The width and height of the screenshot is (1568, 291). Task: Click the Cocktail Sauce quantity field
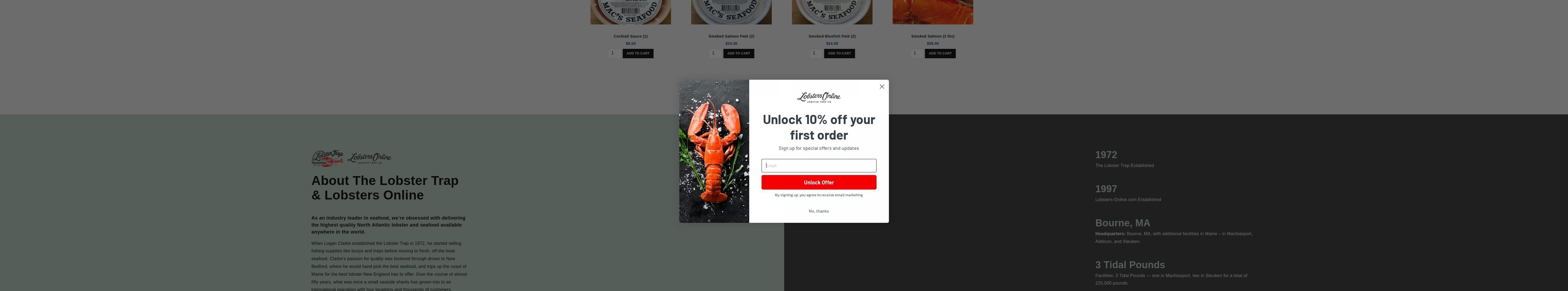coord(614,54)
